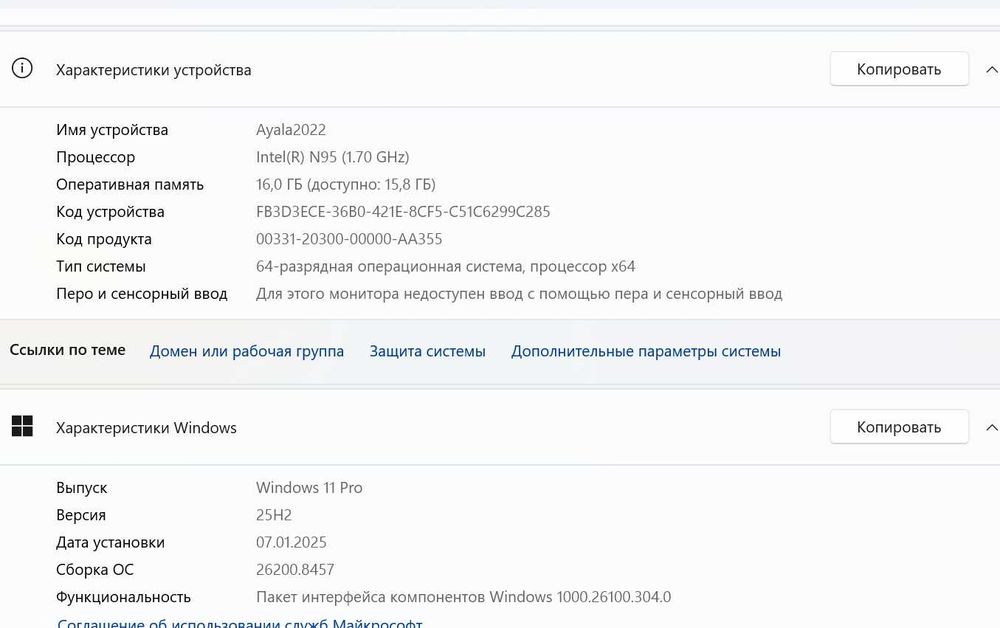Select Пакет интерфейса компонентов Windows value
The image size is (1000, 628).
[x=464, y=597]
